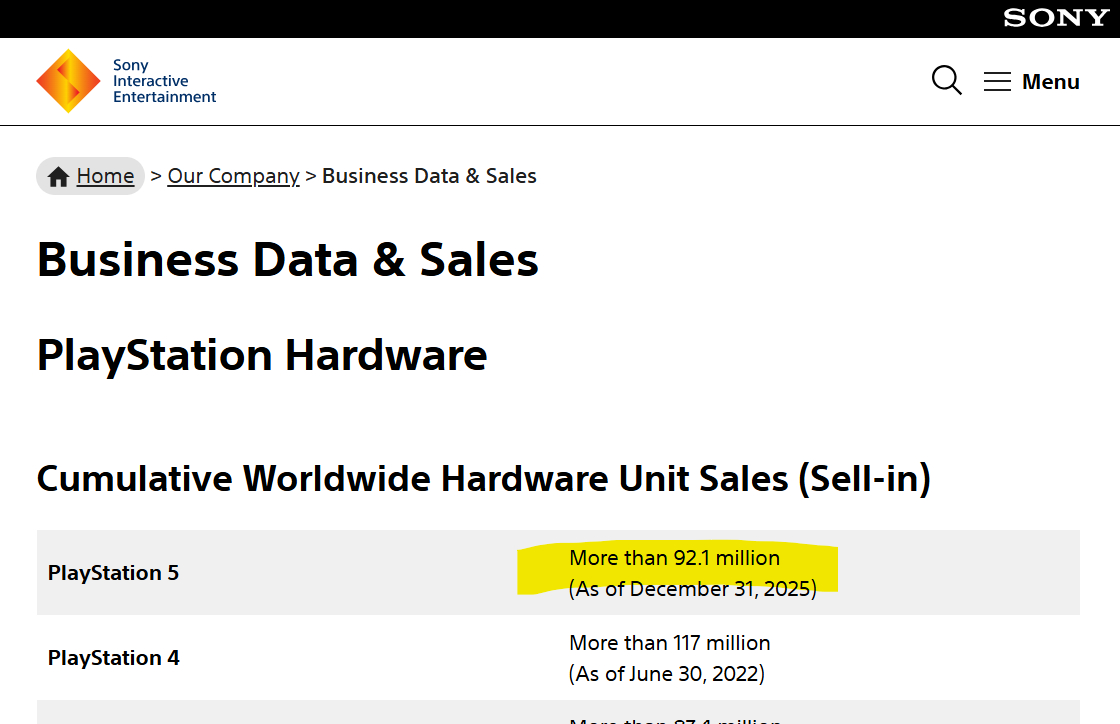Go to the Home breadcrumb link
The image size is (1120, 724).
[x=105, y=176]
